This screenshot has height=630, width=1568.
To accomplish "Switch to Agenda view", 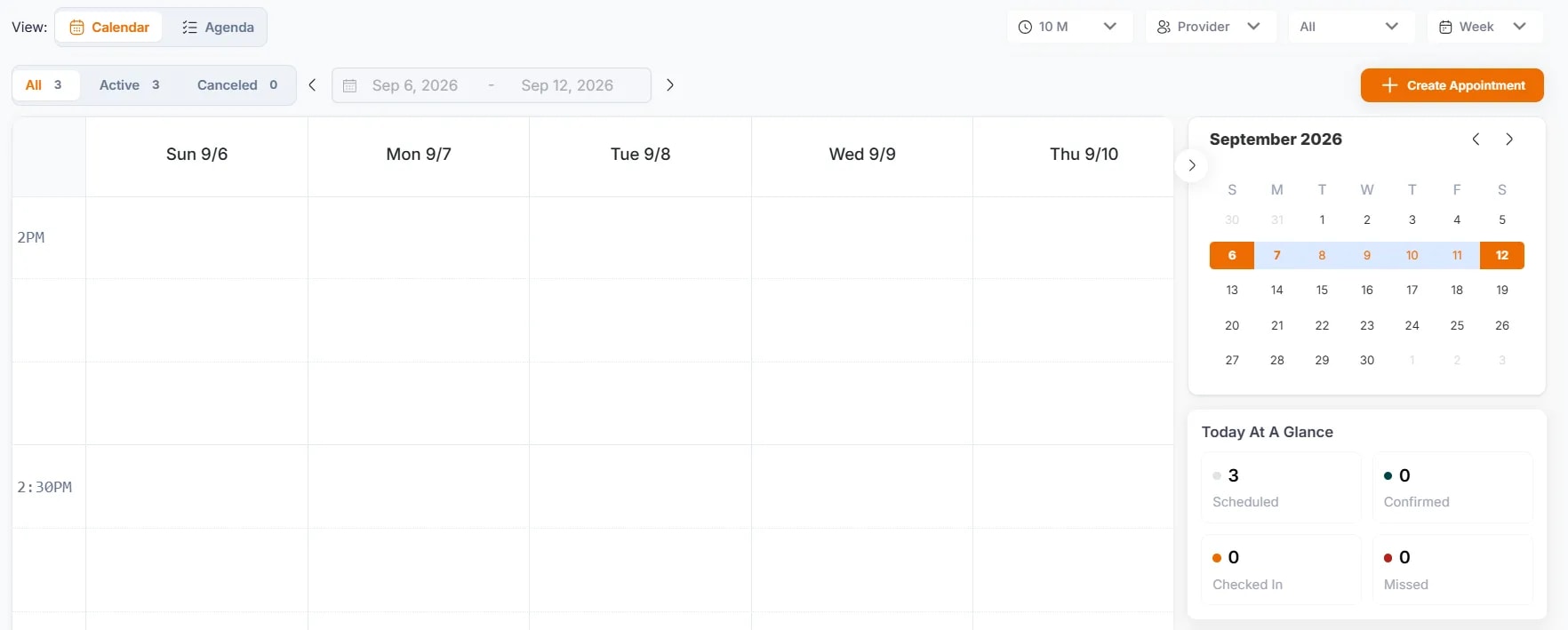I will coord(218,28).
